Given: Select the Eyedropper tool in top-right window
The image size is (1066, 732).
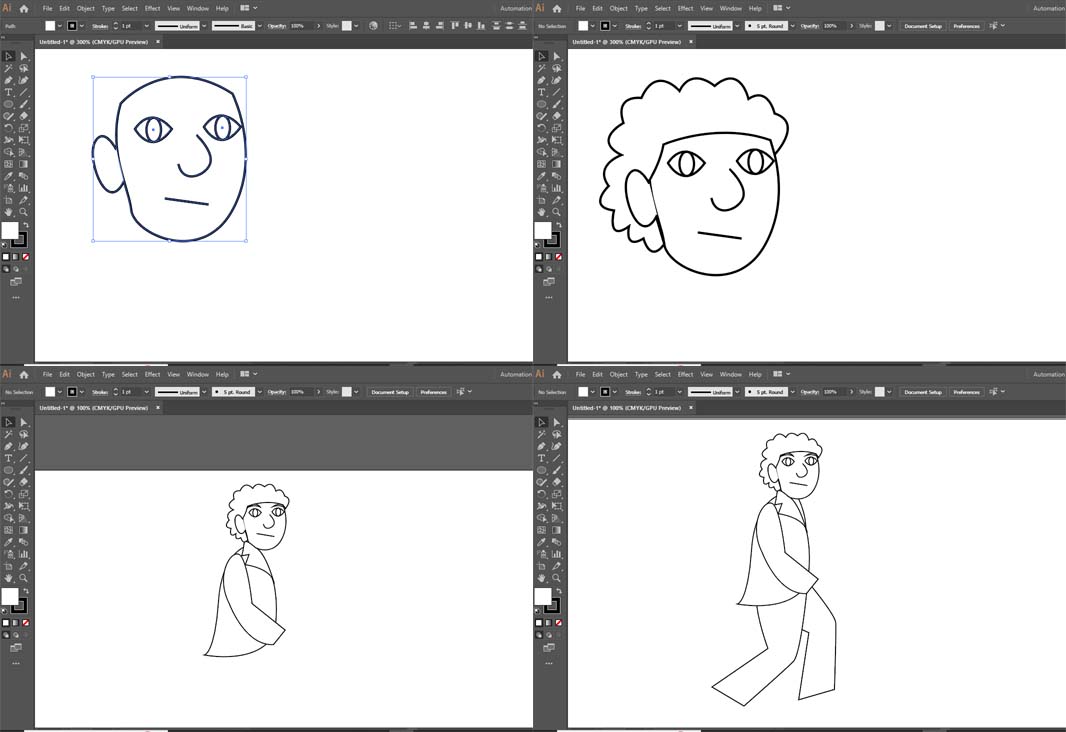Looking at the screenshot, I should (541, 176).
